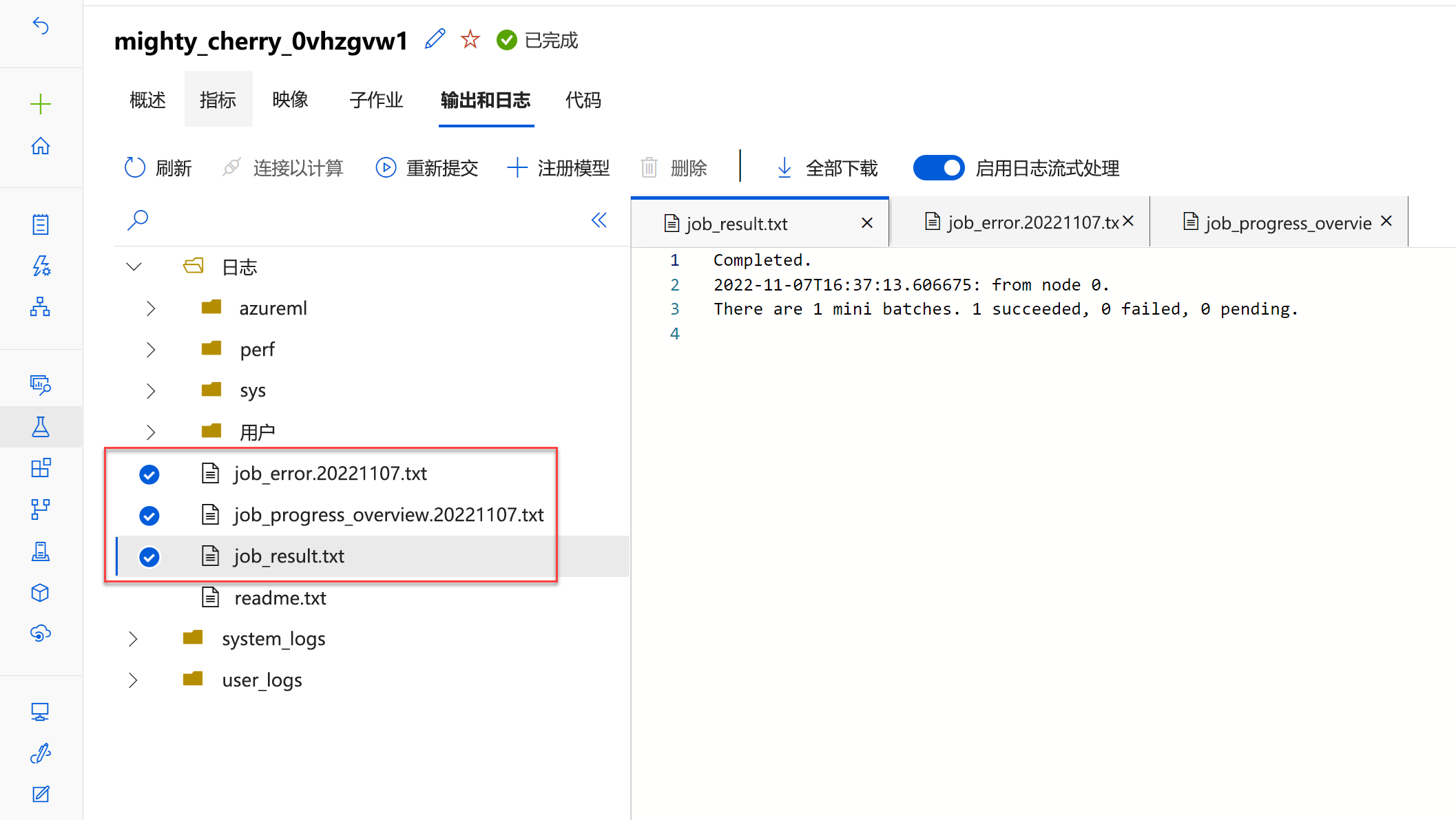Screen dimensions: 1456x820
Task: Collapse the file tree with double chevron
Action: pos(599,220)
